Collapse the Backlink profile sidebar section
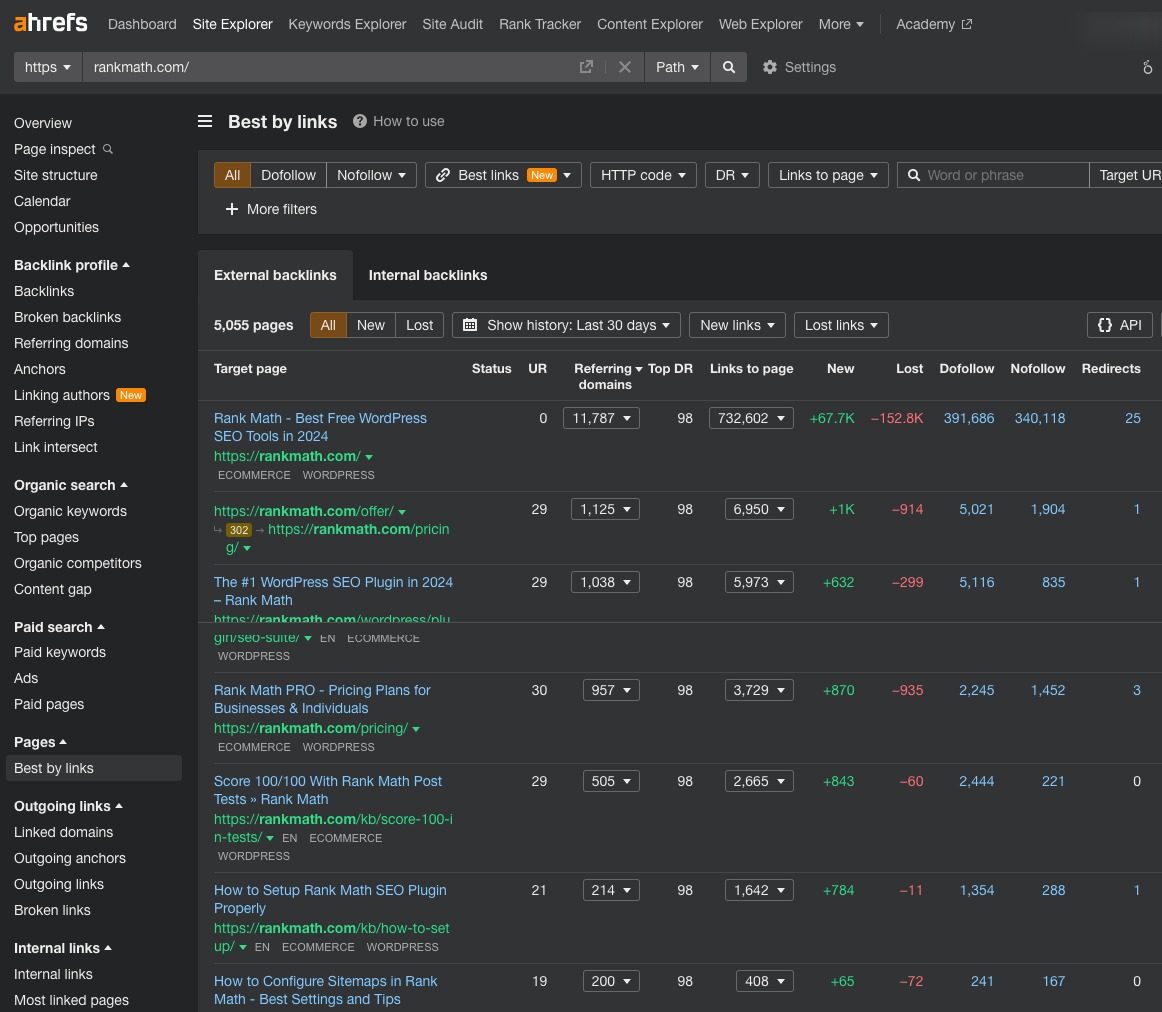Screen dimensions: 1162x1012 coord(72,265)
